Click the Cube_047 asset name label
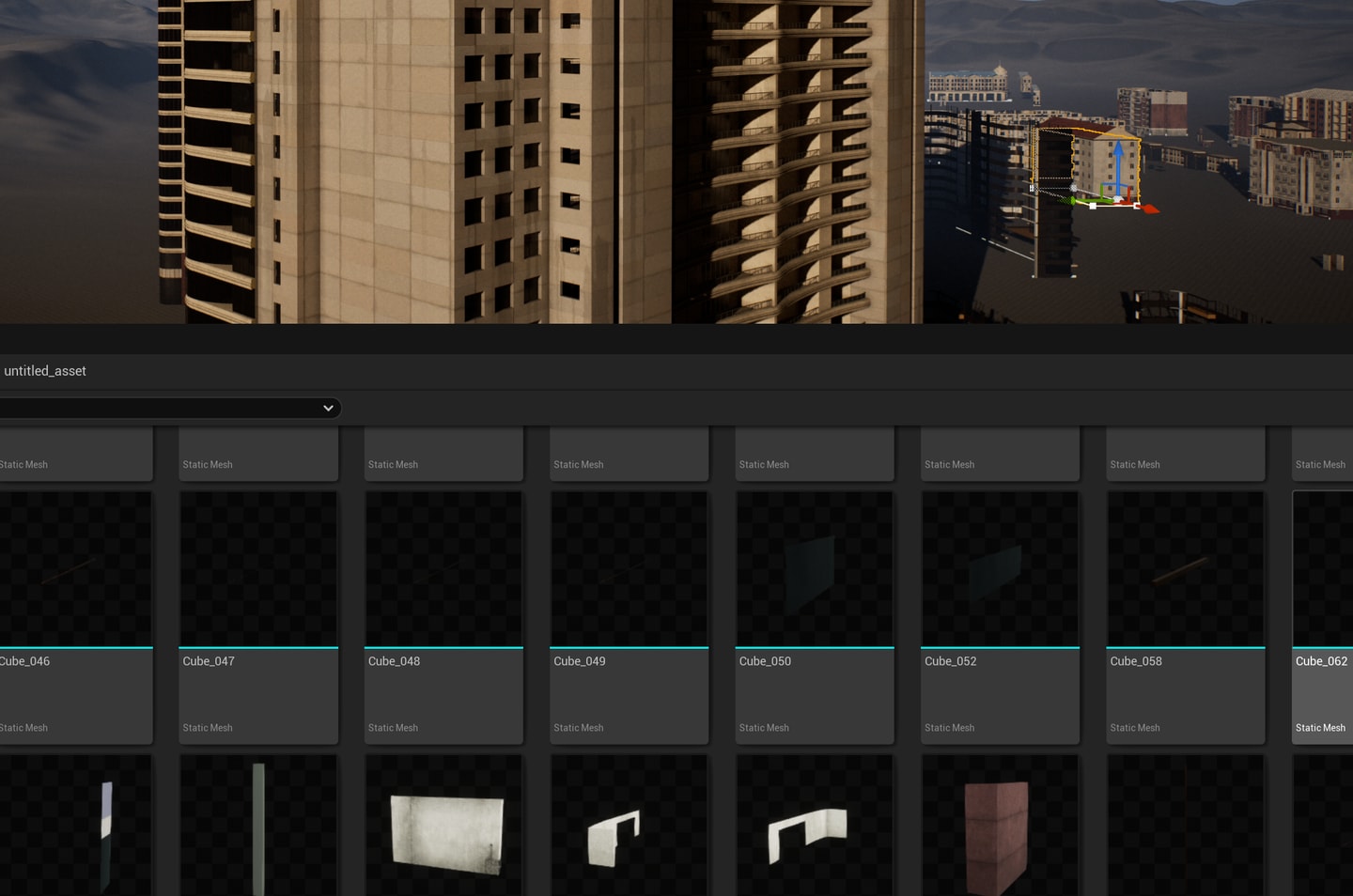The height and width of the screenshot is (896, 1353). [209, 661]
